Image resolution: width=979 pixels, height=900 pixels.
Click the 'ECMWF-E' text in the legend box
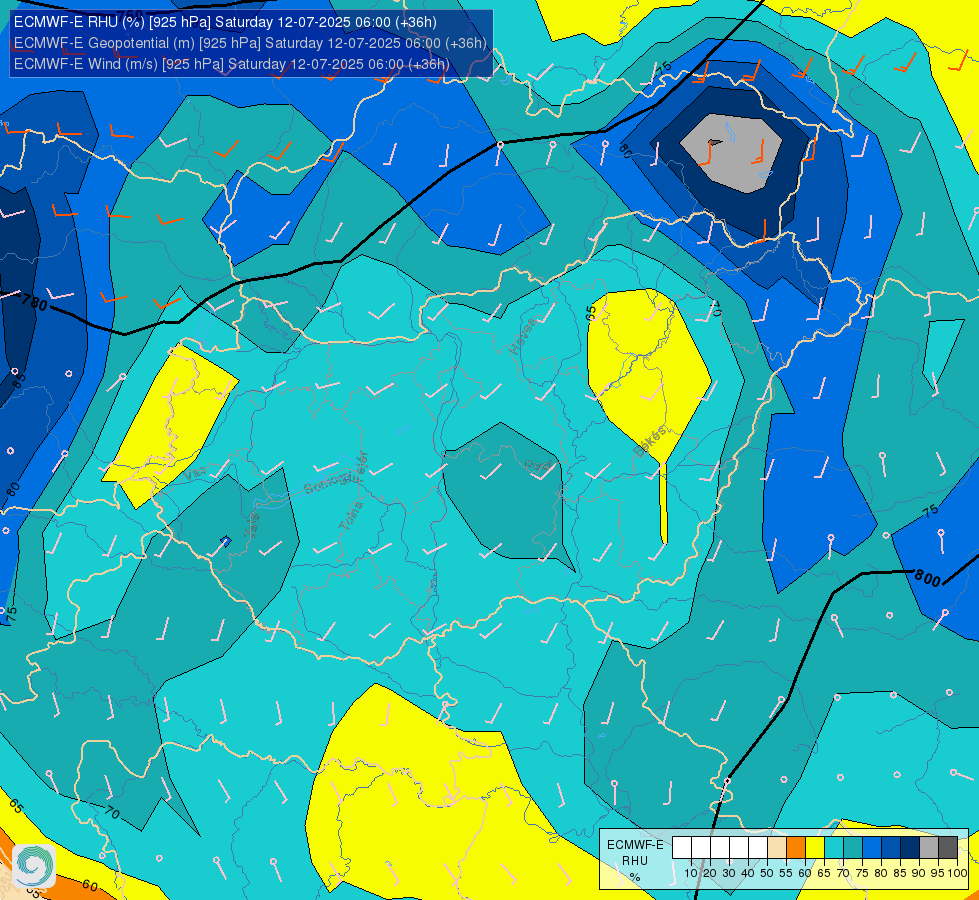[x=636, y=845]
